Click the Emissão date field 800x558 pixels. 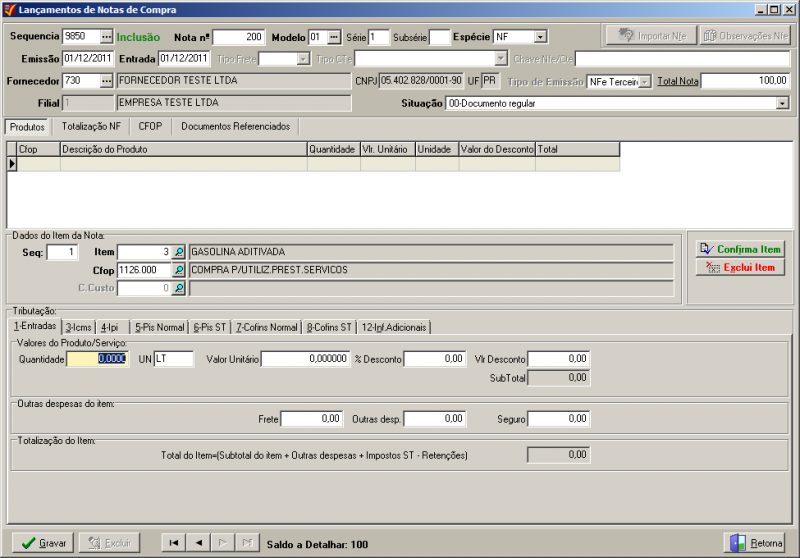(x=88, y=59)
